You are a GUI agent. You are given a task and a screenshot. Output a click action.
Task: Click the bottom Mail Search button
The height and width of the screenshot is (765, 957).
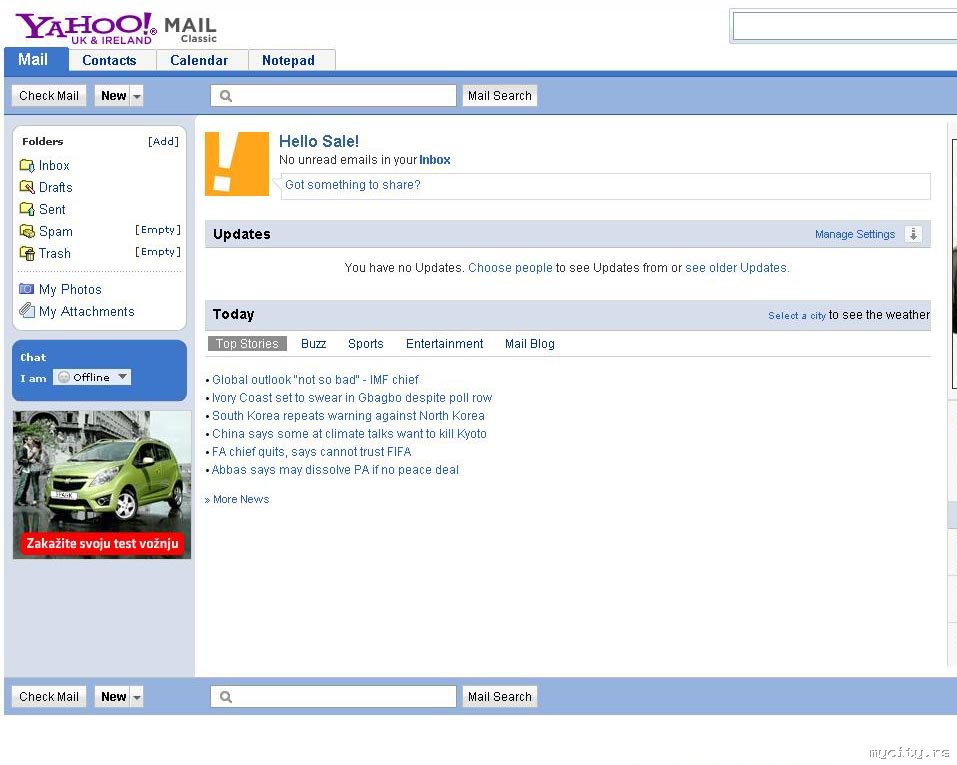[x=500, y=697]
